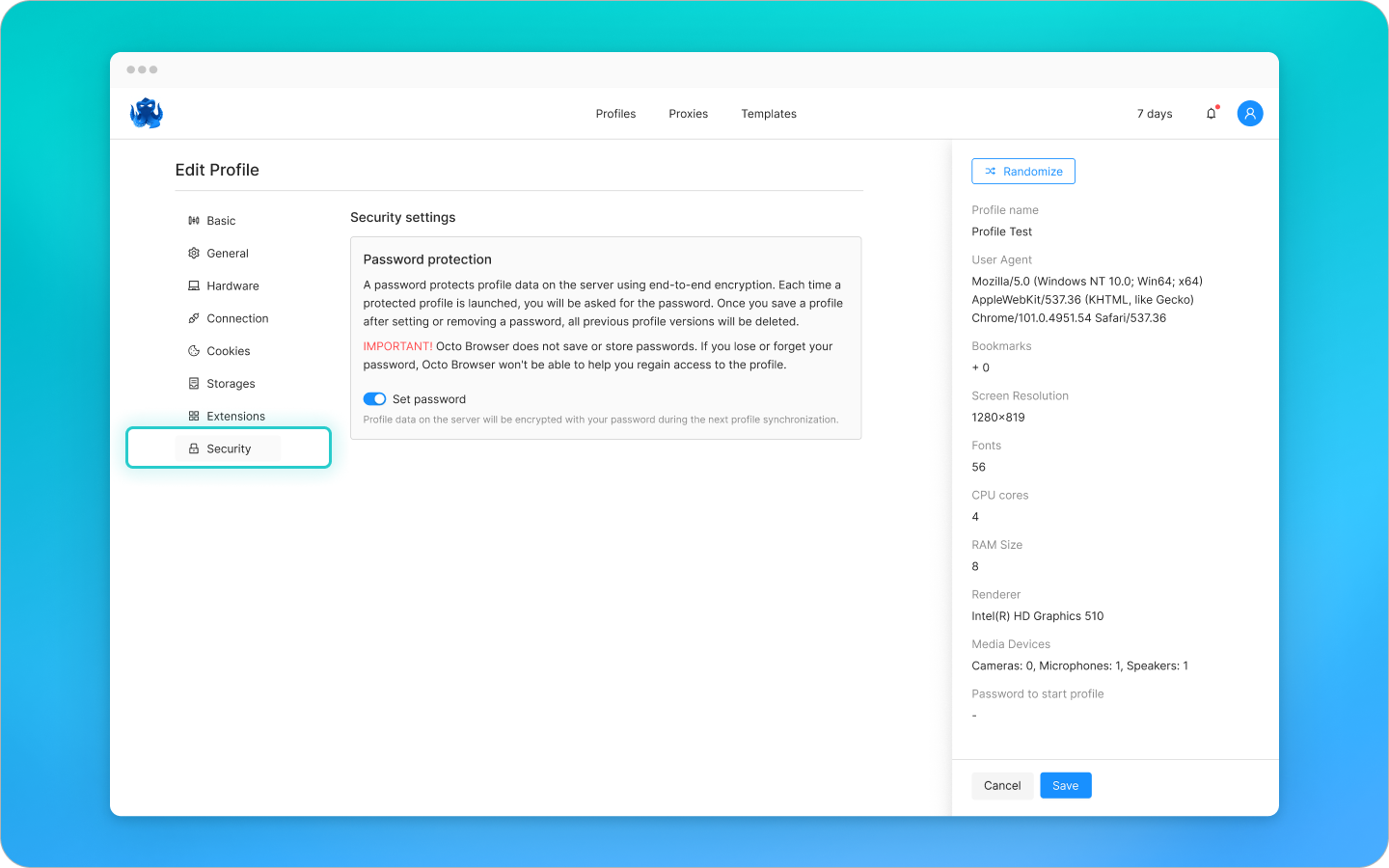Click the Randomize button
The image size is (1389, 868).
(x=1023, y=171)
